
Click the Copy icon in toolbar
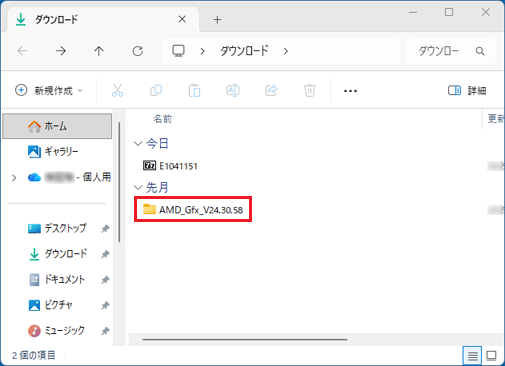tap(156, 90)
